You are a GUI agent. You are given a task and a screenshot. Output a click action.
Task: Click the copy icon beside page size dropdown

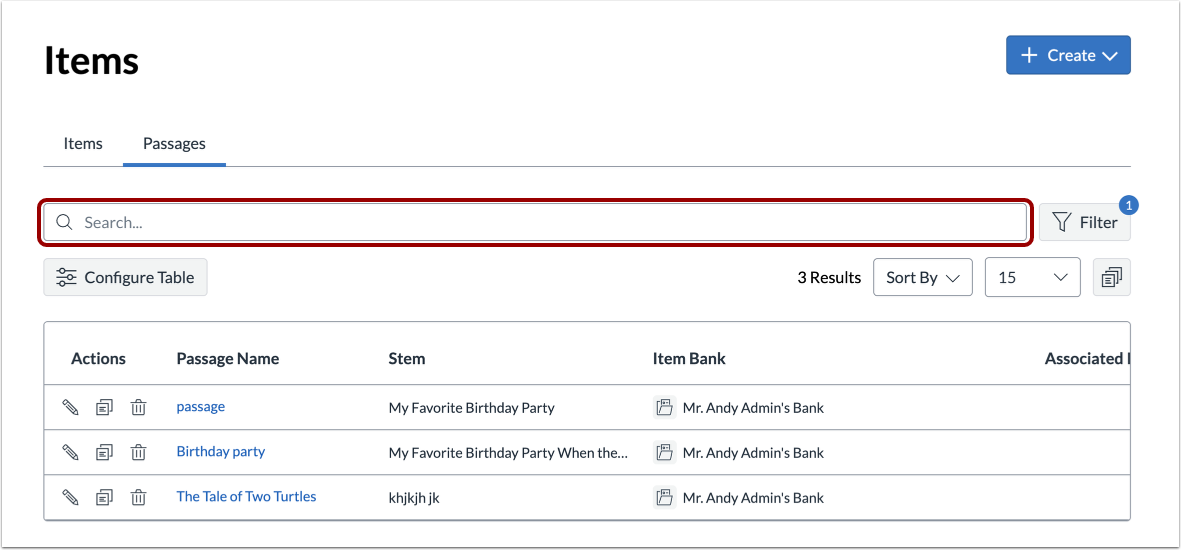(x=1111, y=278)
